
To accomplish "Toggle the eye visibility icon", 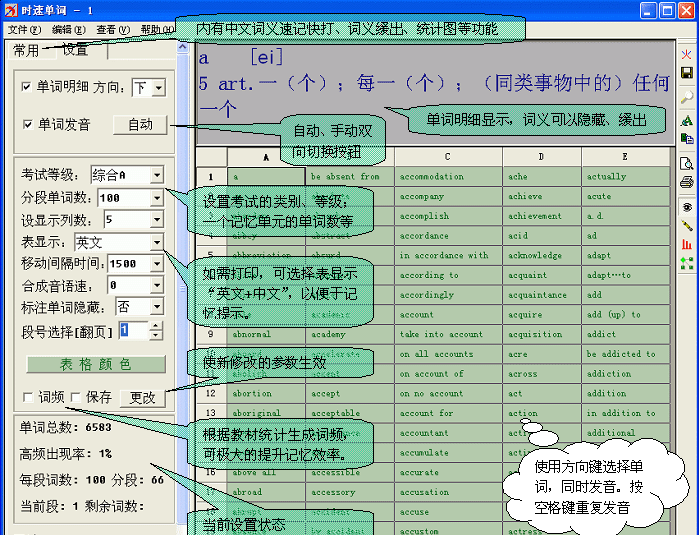I will [687, 207].
